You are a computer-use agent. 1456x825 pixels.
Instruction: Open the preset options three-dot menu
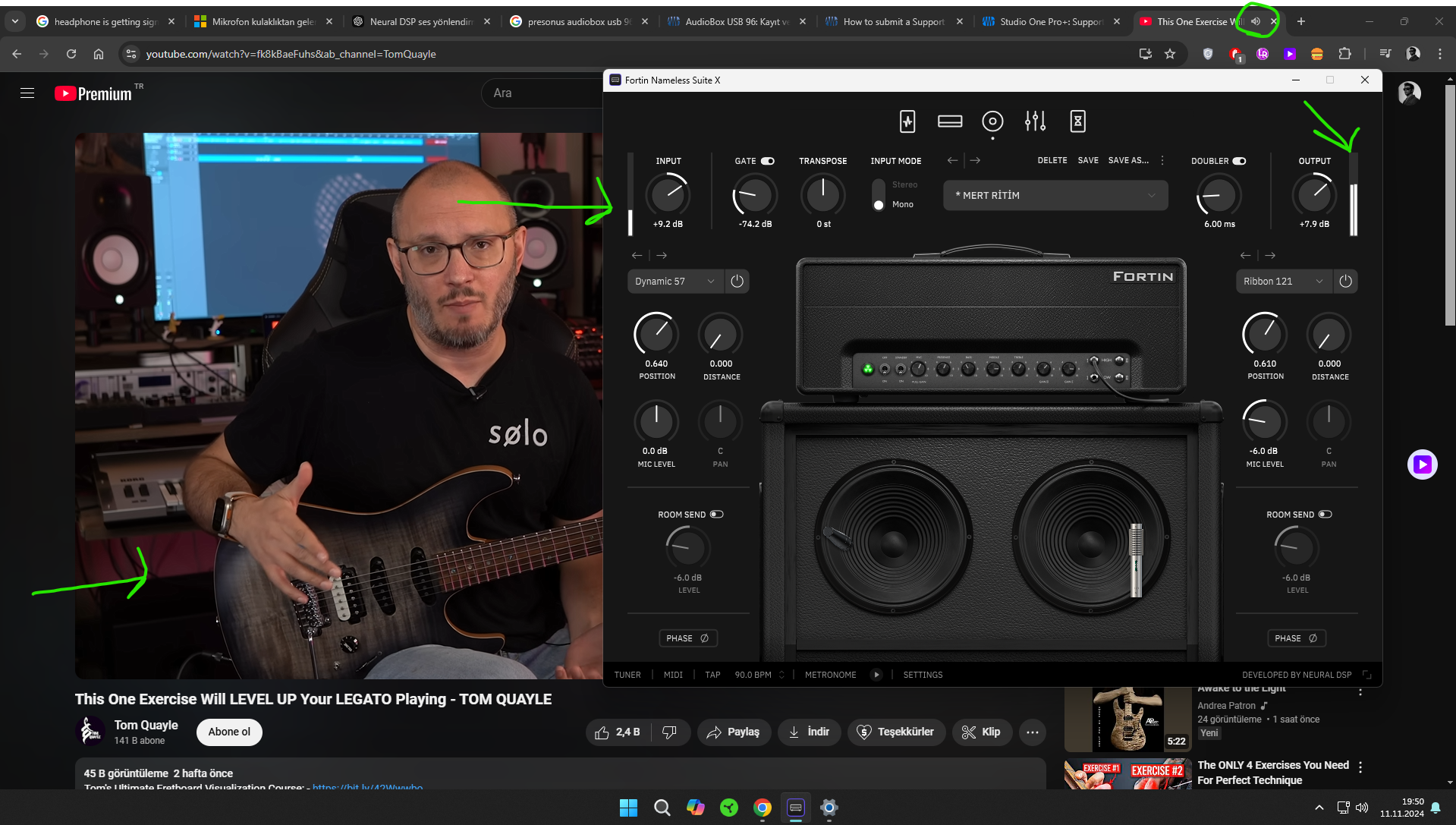tap(1162, 161)
